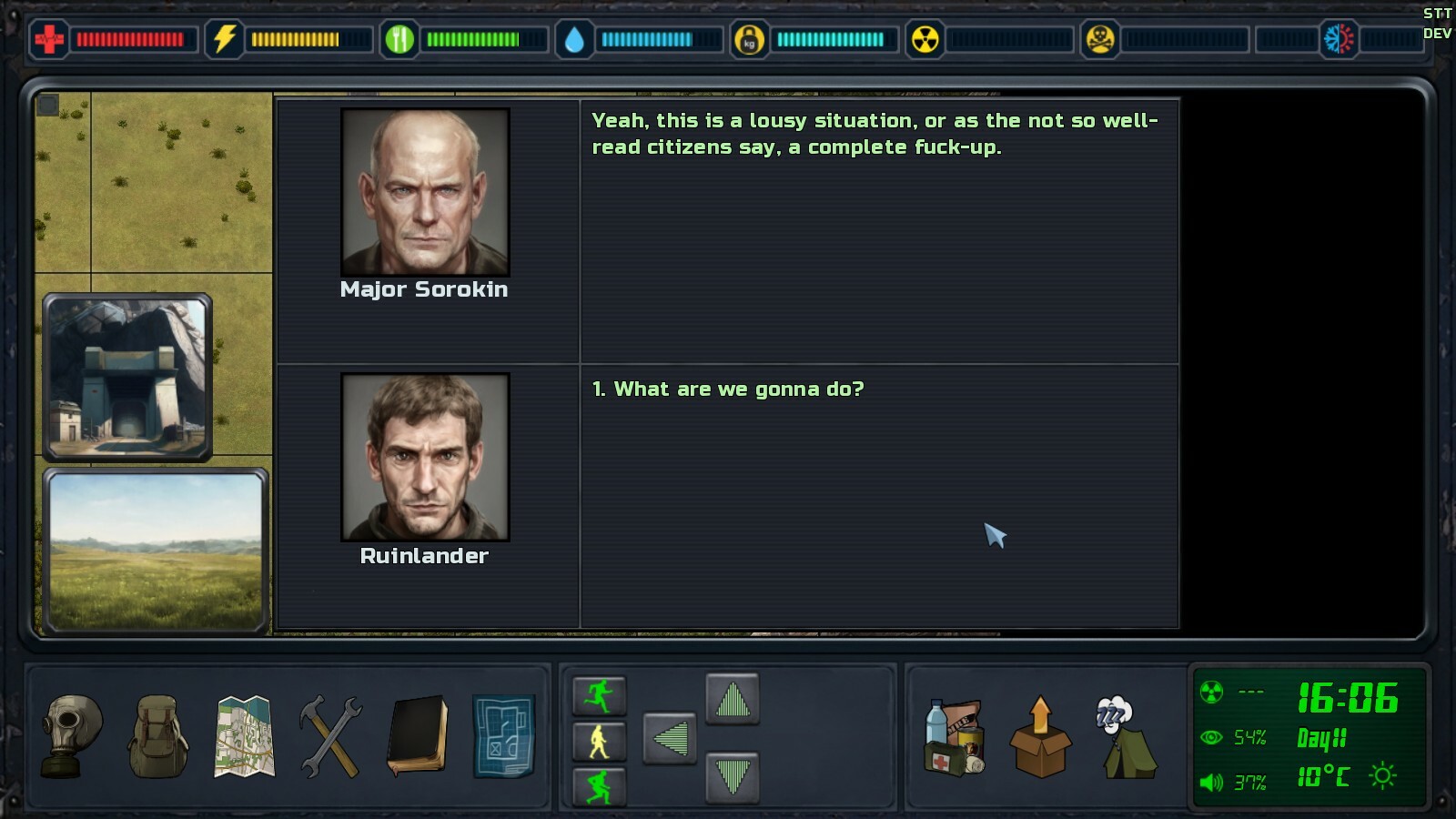Click the grassy field location thumbnail

[156, 551]
